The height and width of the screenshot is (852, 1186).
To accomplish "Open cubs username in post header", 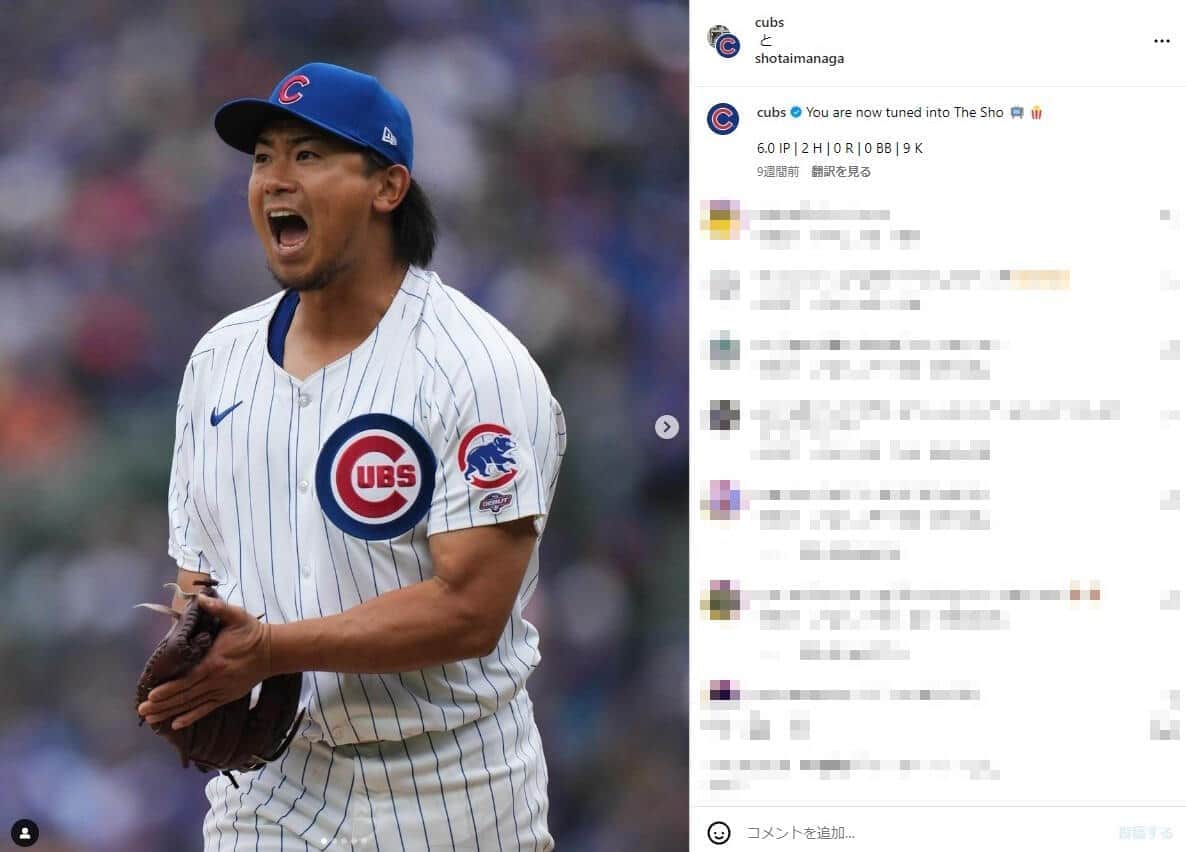I will click(x=769, y=23).
